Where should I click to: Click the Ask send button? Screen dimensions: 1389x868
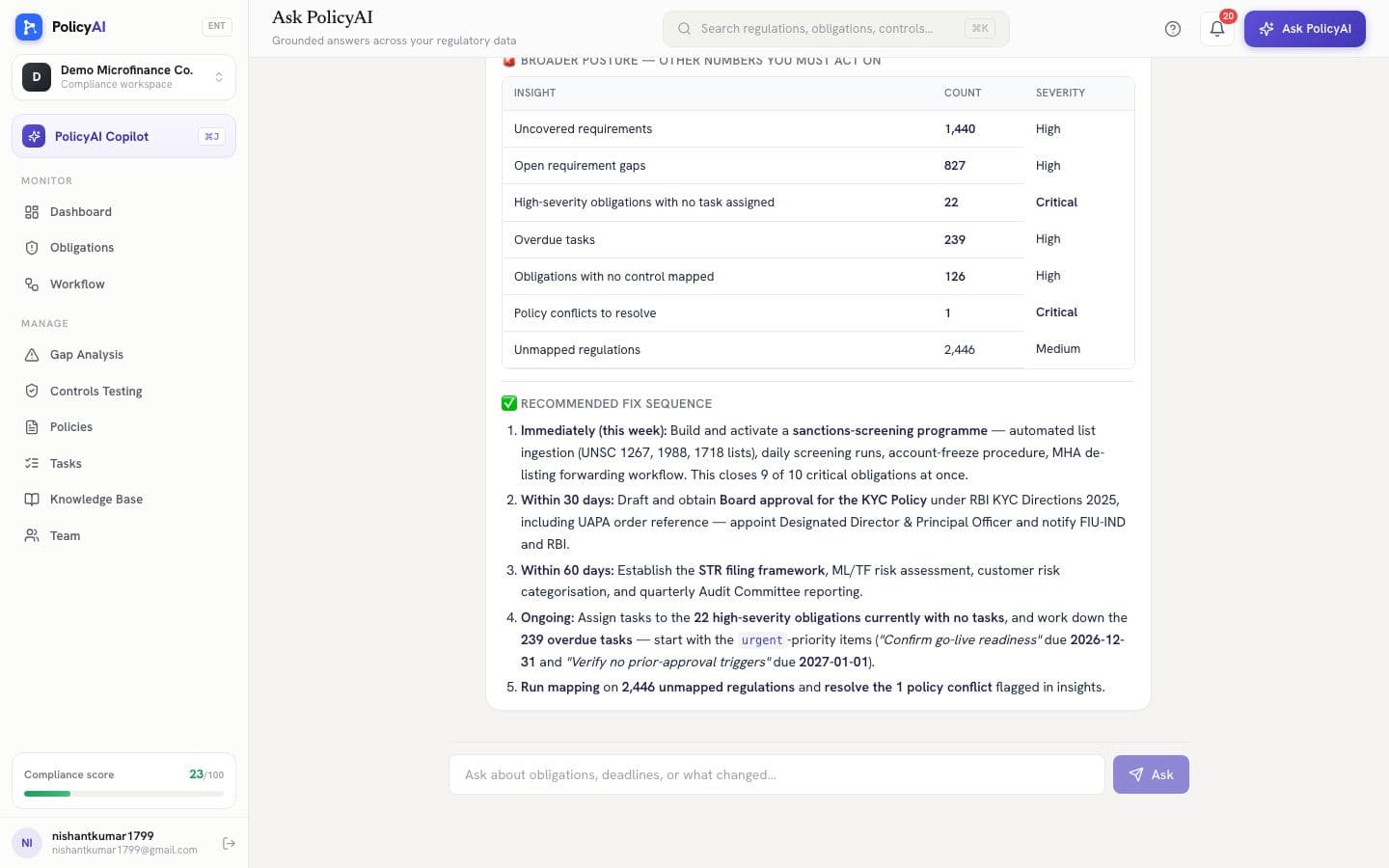tap(1151, 774)
